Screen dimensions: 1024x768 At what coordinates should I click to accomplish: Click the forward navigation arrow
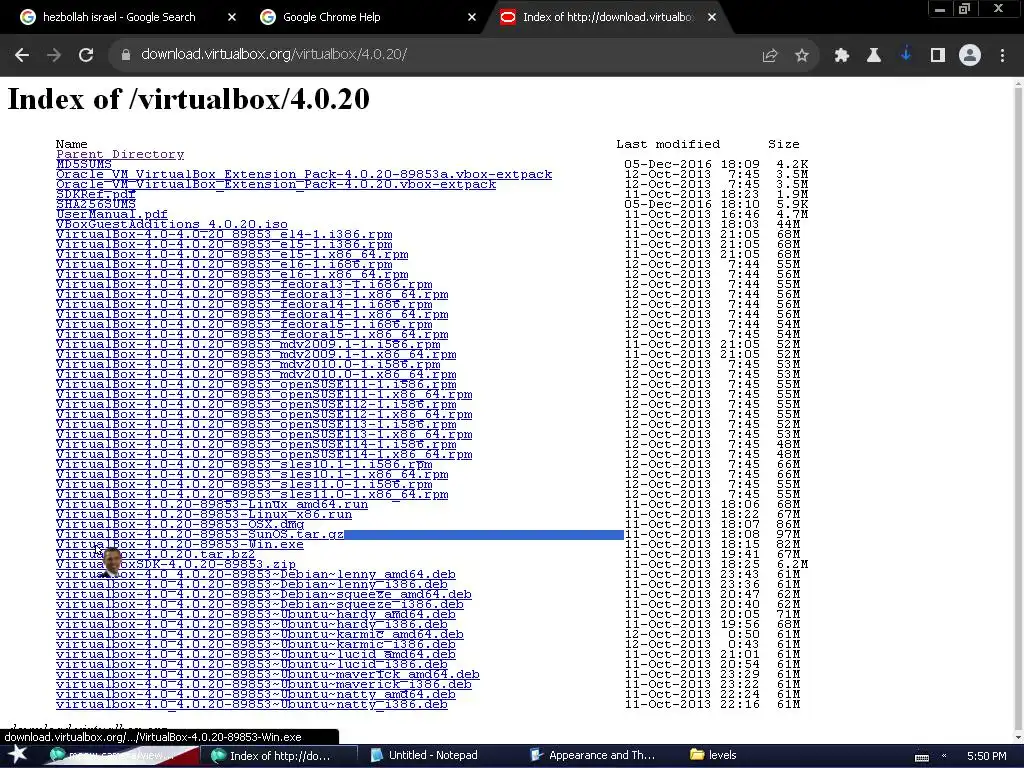tap(54, 56)
